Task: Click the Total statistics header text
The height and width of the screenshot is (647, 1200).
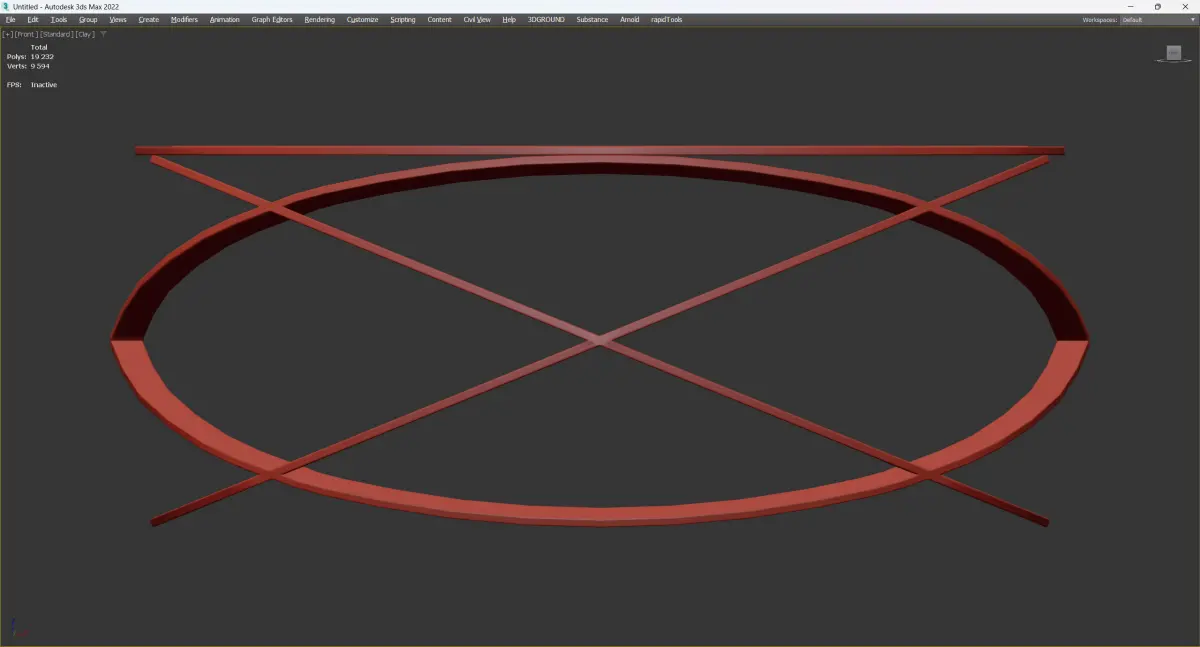Action: (x=39, y=48)
